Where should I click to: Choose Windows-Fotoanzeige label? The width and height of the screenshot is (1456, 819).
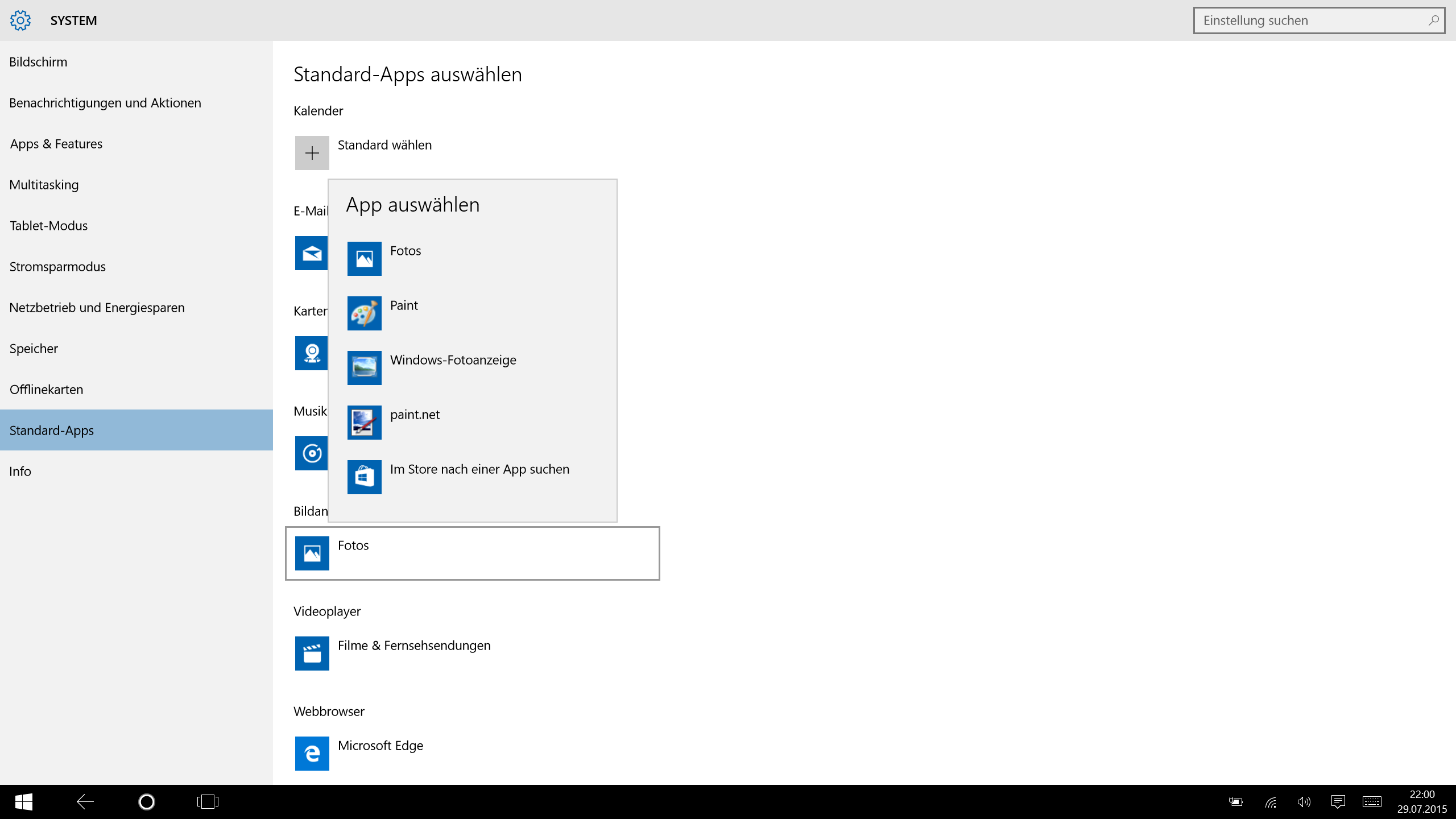point(453,360)
